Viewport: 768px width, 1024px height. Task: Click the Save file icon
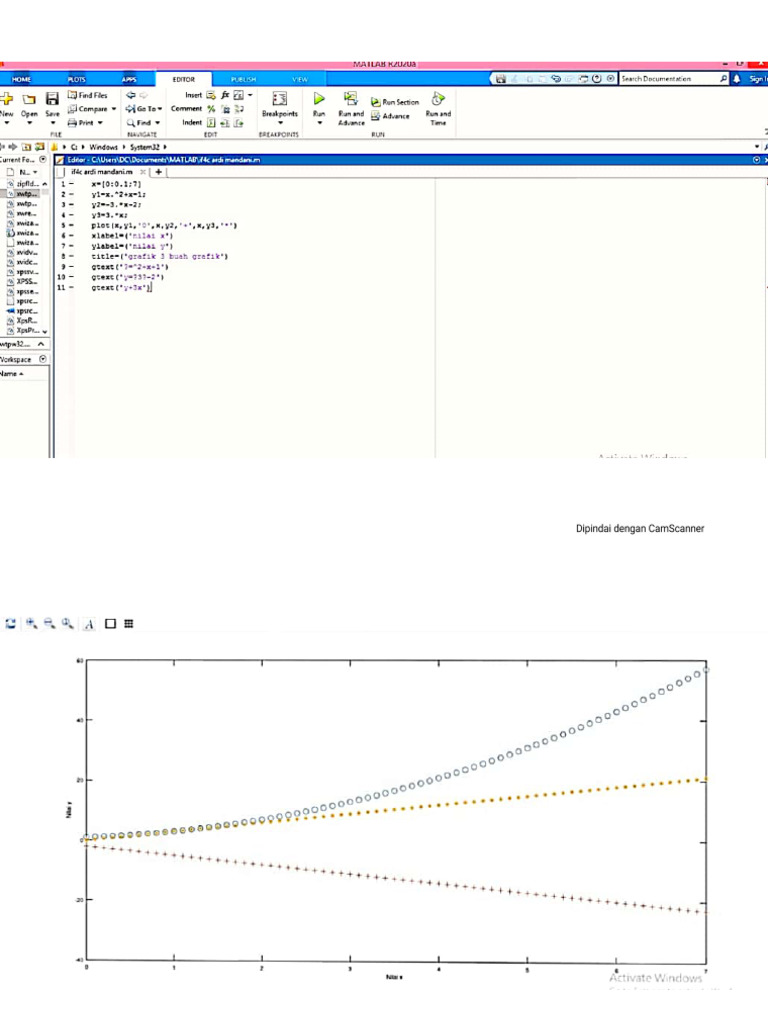coord(52,99)
